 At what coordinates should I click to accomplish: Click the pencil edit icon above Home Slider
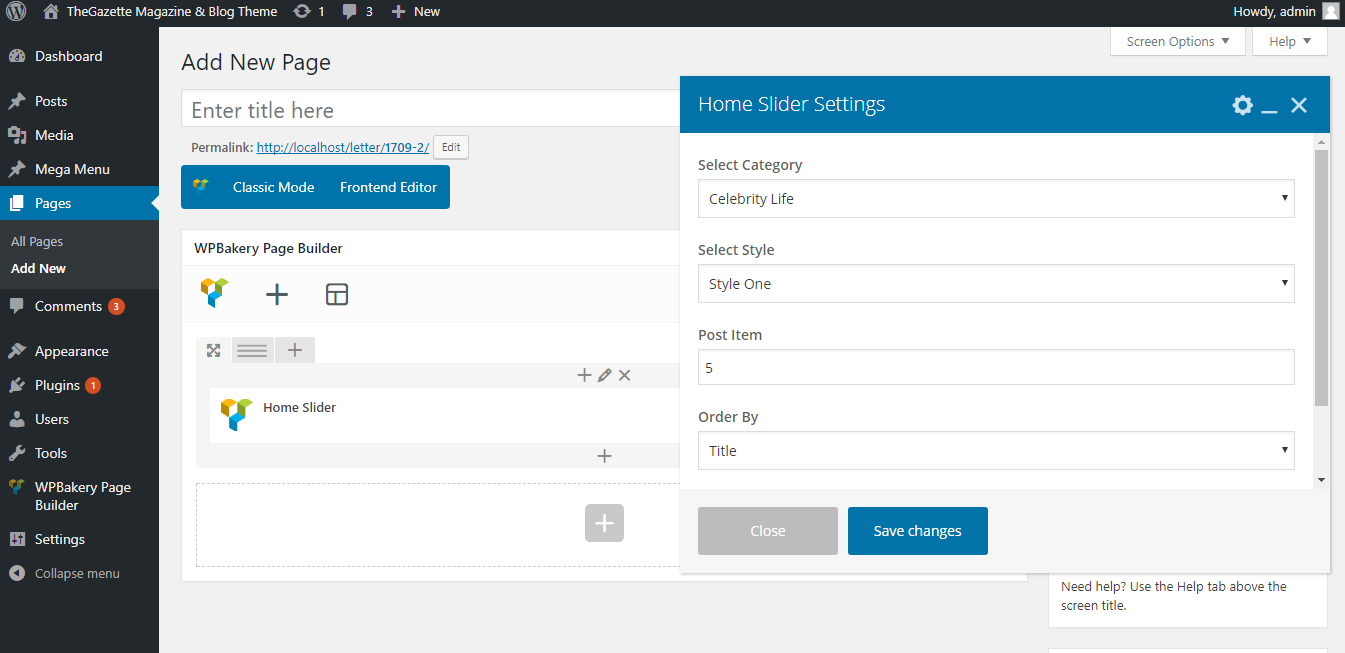click(604, 375)
